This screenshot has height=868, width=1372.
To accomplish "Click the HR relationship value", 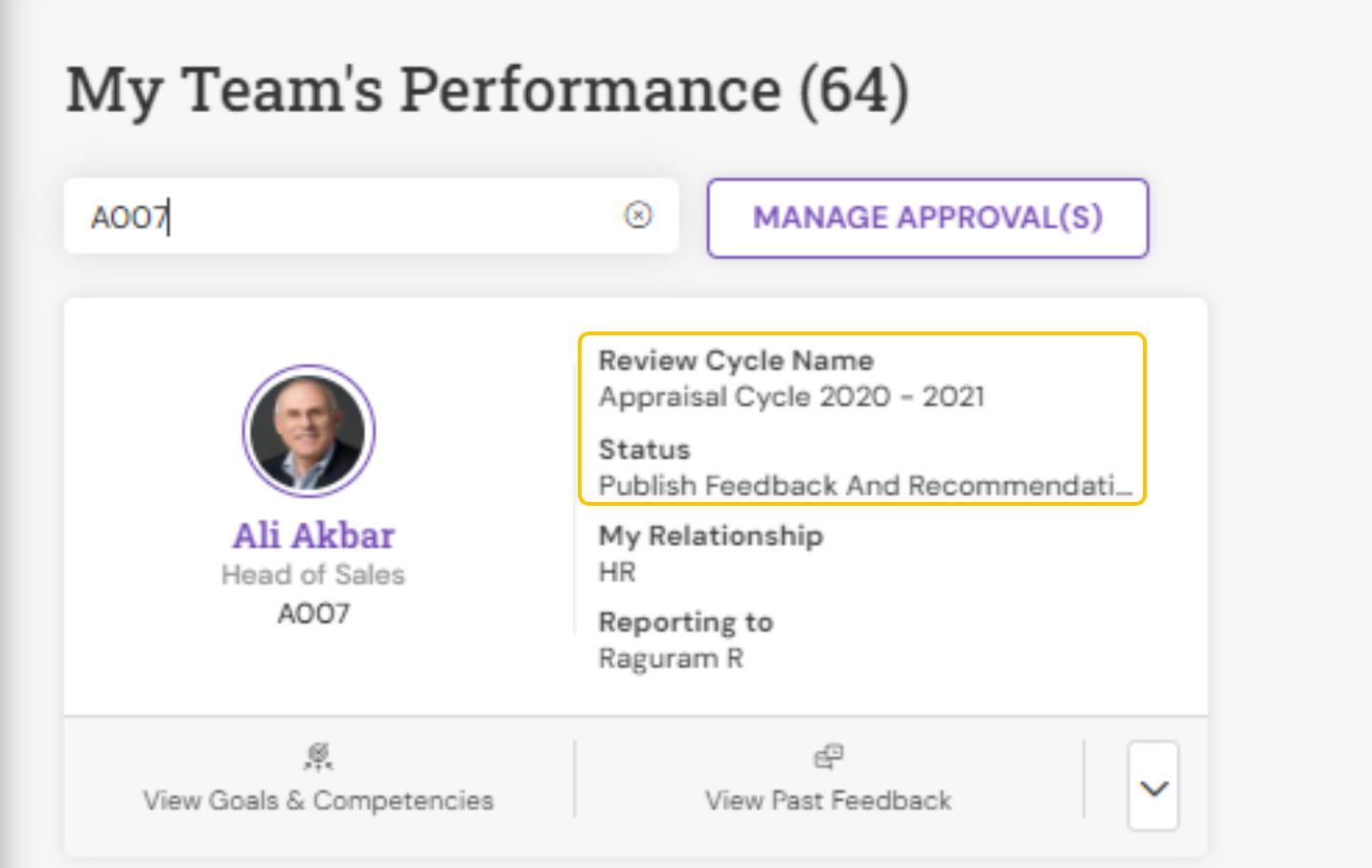I will pyautogui.click(x=617, y=572).
